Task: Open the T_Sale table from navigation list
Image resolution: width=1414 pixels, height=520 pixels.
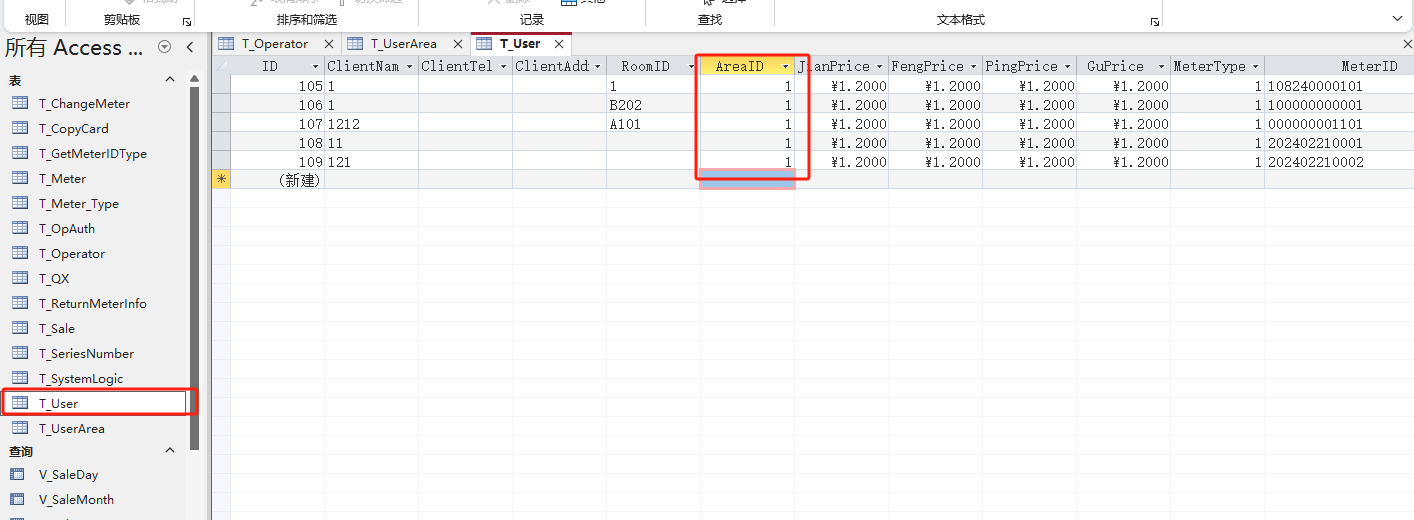Action: (x=57, y=328)
